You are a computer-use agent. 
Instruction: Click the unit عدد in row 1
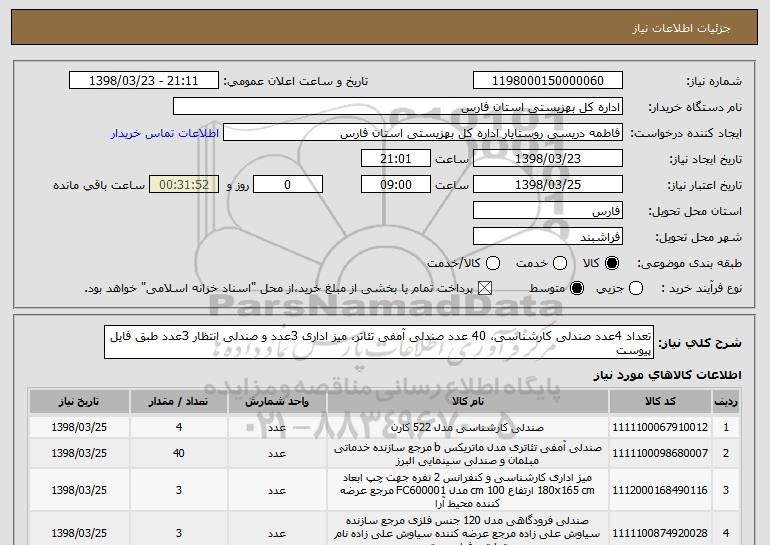[277, 427]
